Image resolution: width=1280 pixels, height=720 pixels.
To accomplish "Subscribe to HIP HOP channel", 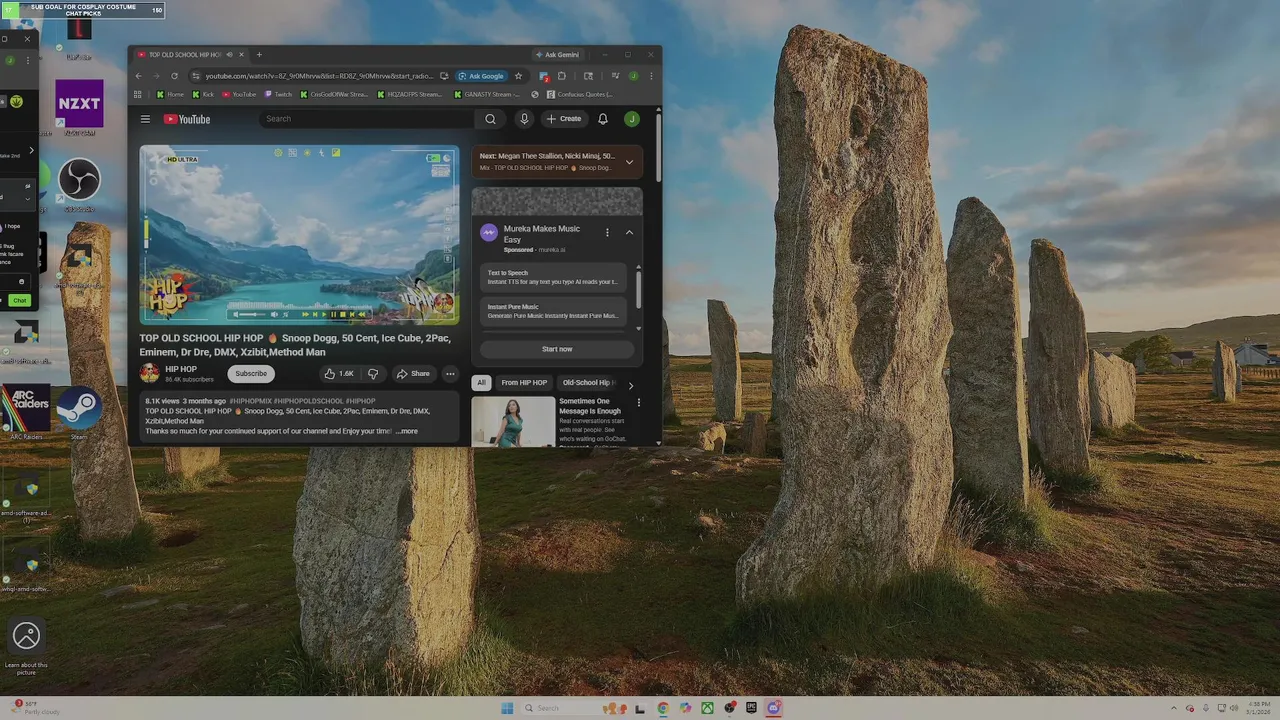I will [251, 374].
